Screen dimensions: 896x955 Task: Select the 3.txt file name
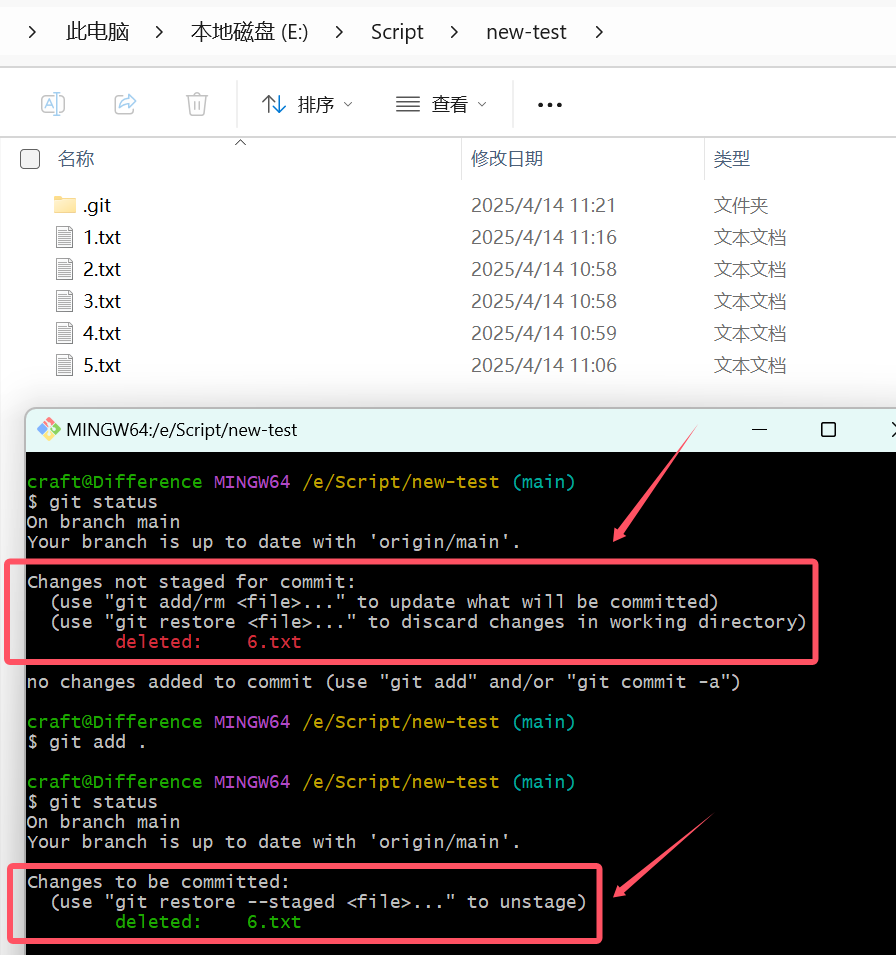point(102,301)
